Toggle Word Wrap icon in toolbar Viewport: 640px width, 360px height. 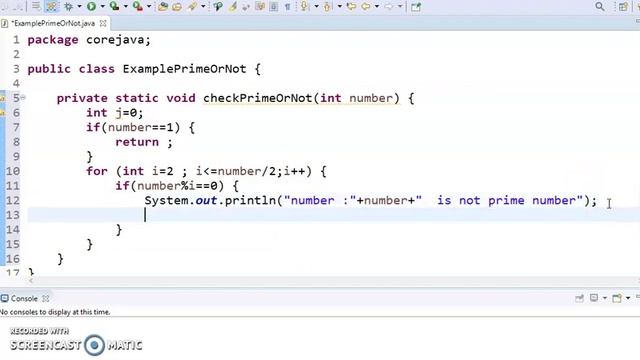pos(36,6)
